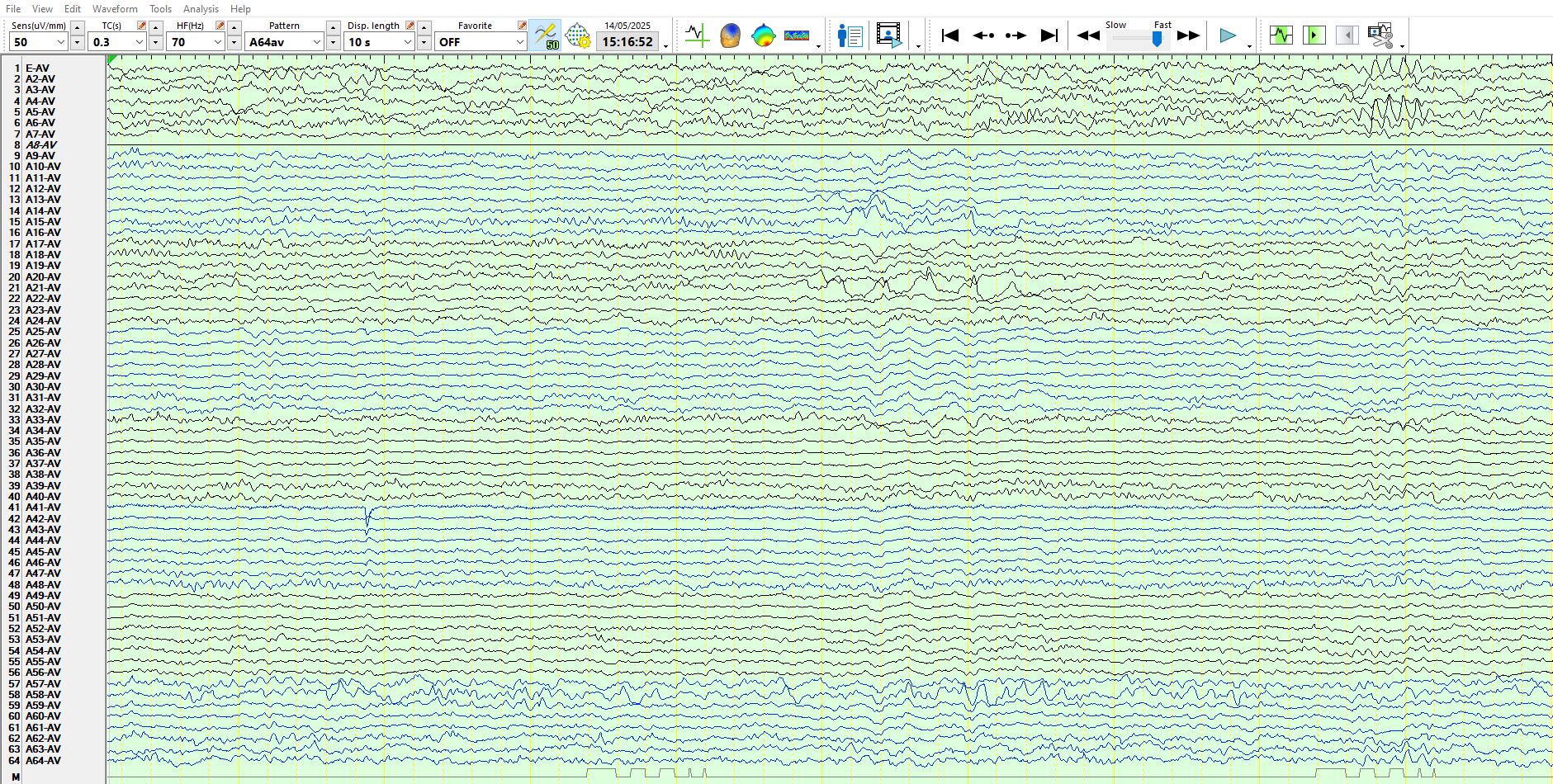Viewport: 1553px width, 784px height.
Task: Open the topographic voltage map icon
Action: click(x=764, y=35)
